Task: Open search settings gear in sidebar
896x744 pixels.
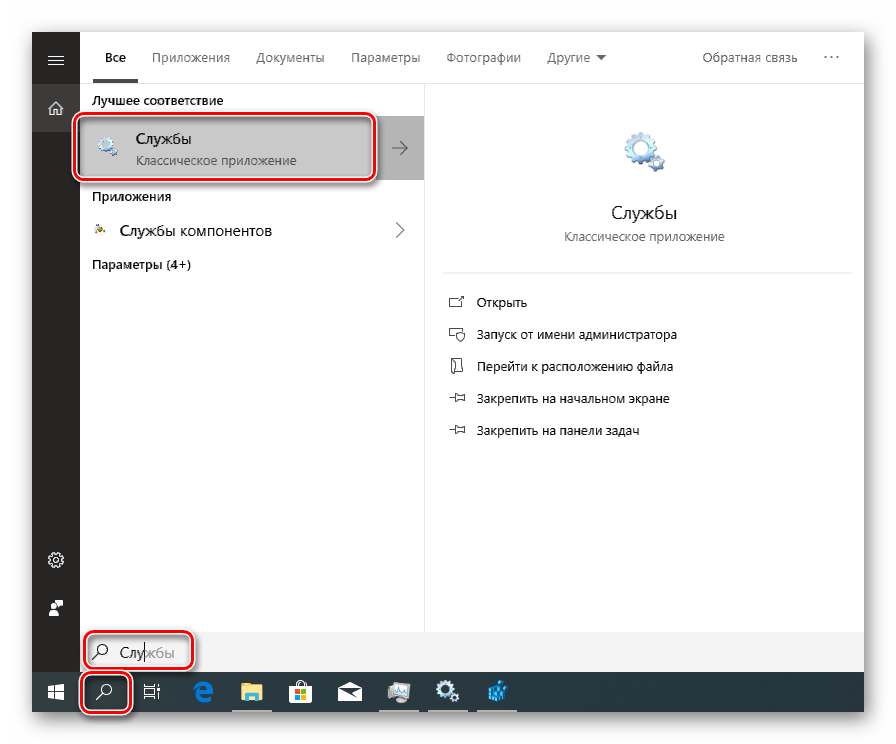Action: (x=56, y=560)
